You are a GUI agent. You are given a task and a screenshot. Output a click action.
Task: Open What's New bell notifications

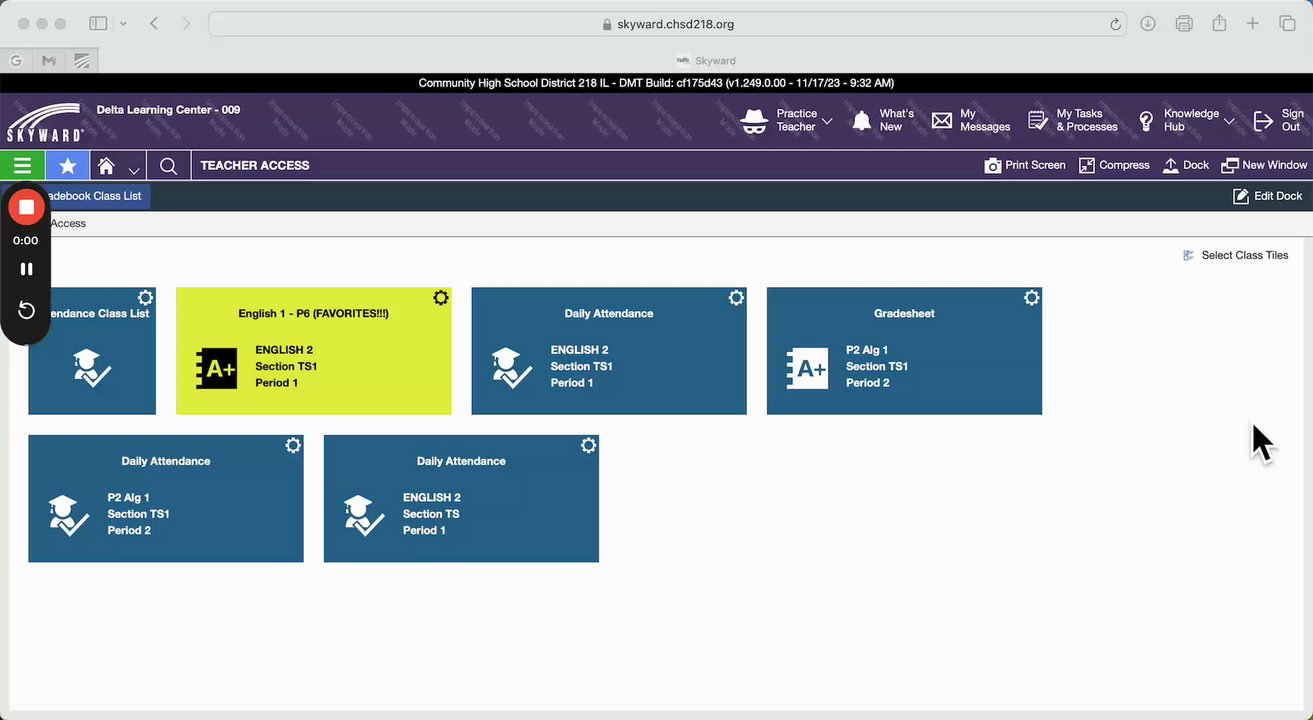(x=882, y=120)
